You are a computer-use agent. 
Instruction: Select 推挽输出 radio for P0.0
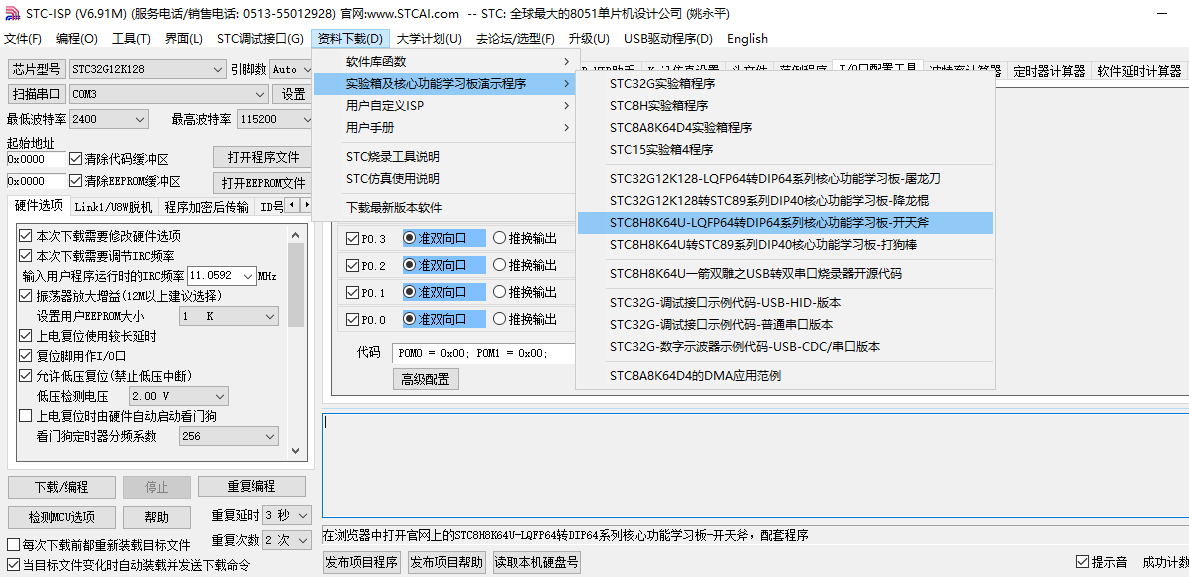[x=499, y=319]
